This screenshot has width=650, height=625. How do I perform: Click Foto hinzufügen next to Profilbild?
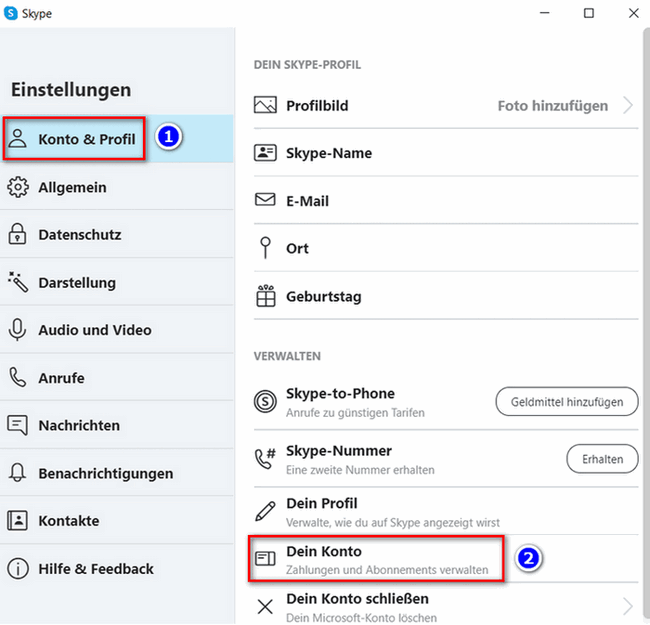tap(553, 106)
